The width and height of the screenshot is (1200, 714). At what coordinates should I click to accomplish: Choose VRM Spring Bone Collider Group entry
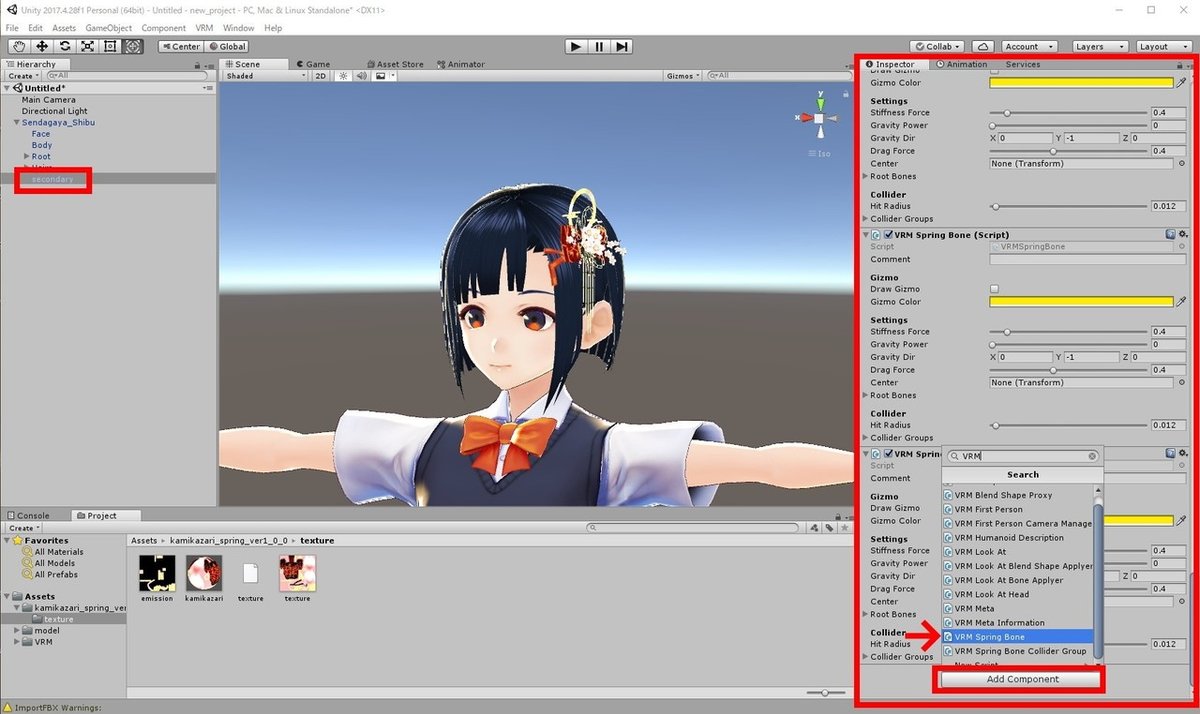[x=1019, y=651]
